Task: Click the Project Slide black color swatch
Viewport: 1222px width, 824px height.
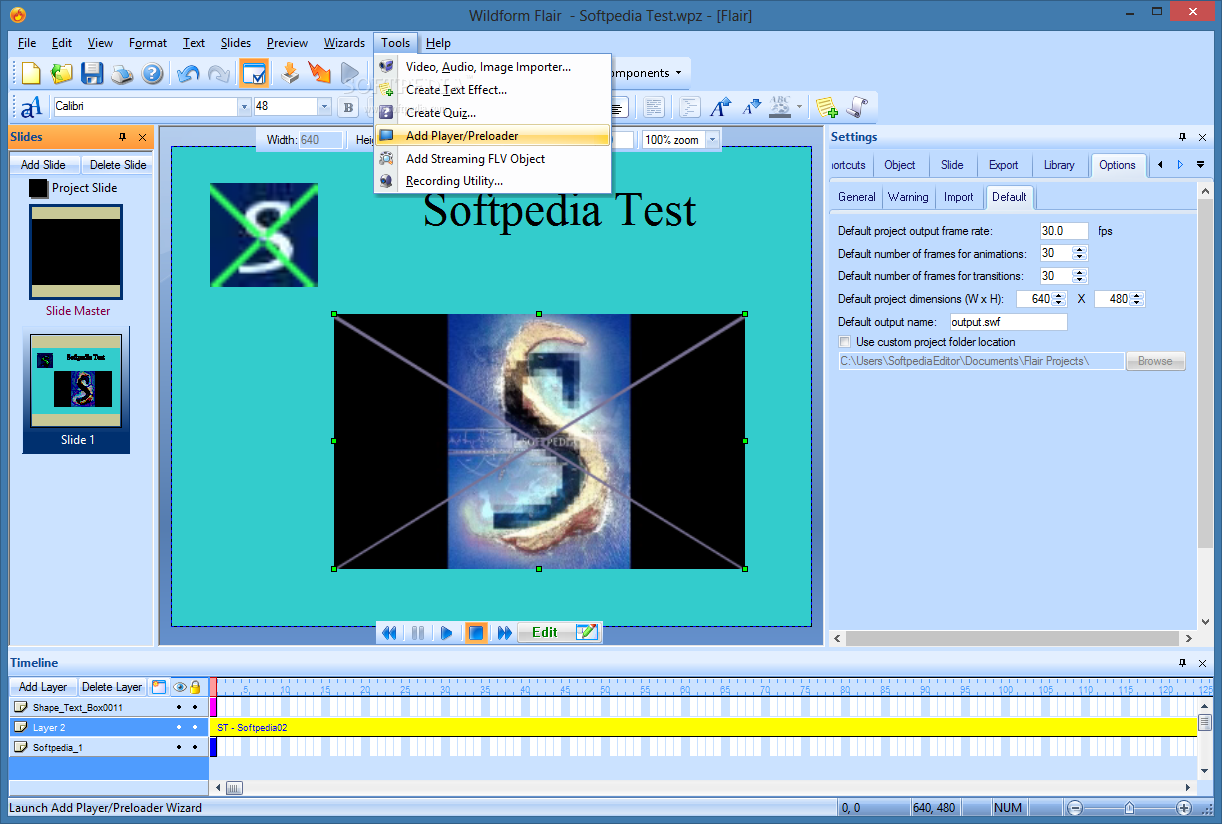Action: pyautogui.click(x=38, y=188)
